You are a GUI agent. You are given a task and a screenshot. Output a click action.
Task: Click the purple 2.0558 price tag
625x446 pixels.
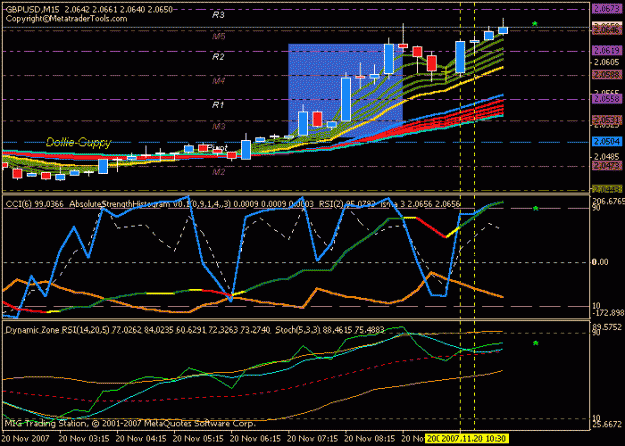[606, 99]
